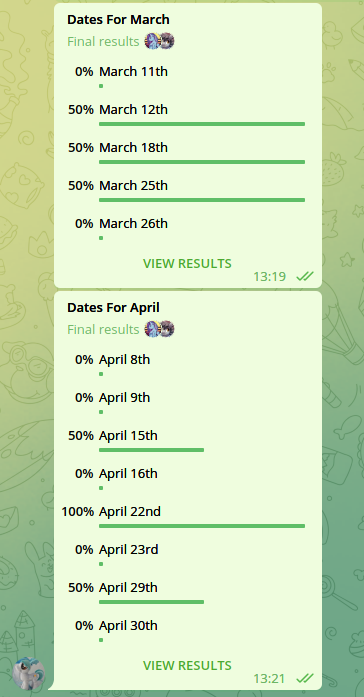Viewport: 364px width, 697px height.
Task: Click read receipt checkmarks on April poll
Action: (x=305, y=678)
